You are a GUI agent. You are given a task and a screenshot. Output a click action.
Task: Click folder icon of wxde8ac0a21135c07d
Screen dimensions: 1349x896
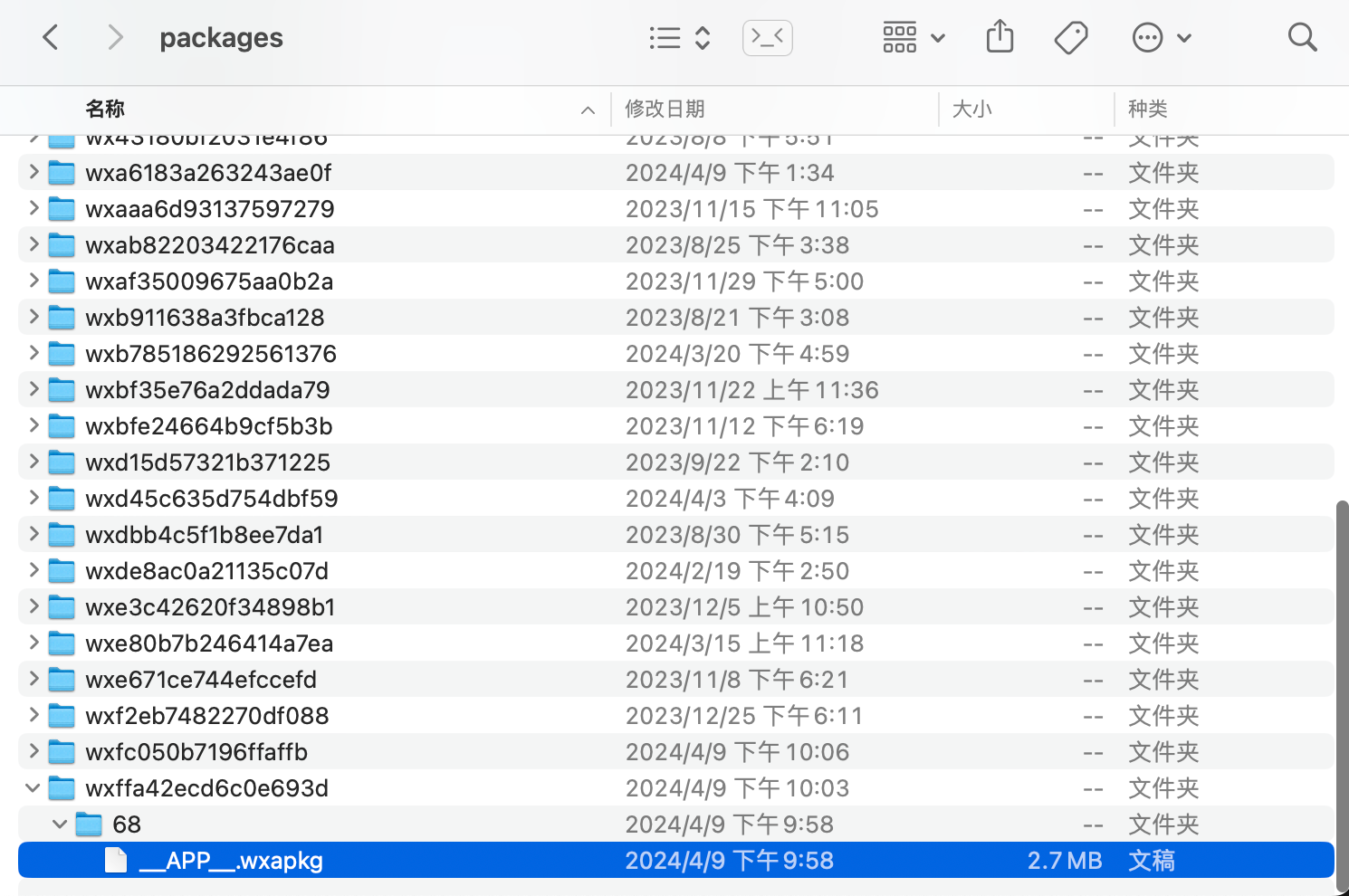tap(62, 571)
